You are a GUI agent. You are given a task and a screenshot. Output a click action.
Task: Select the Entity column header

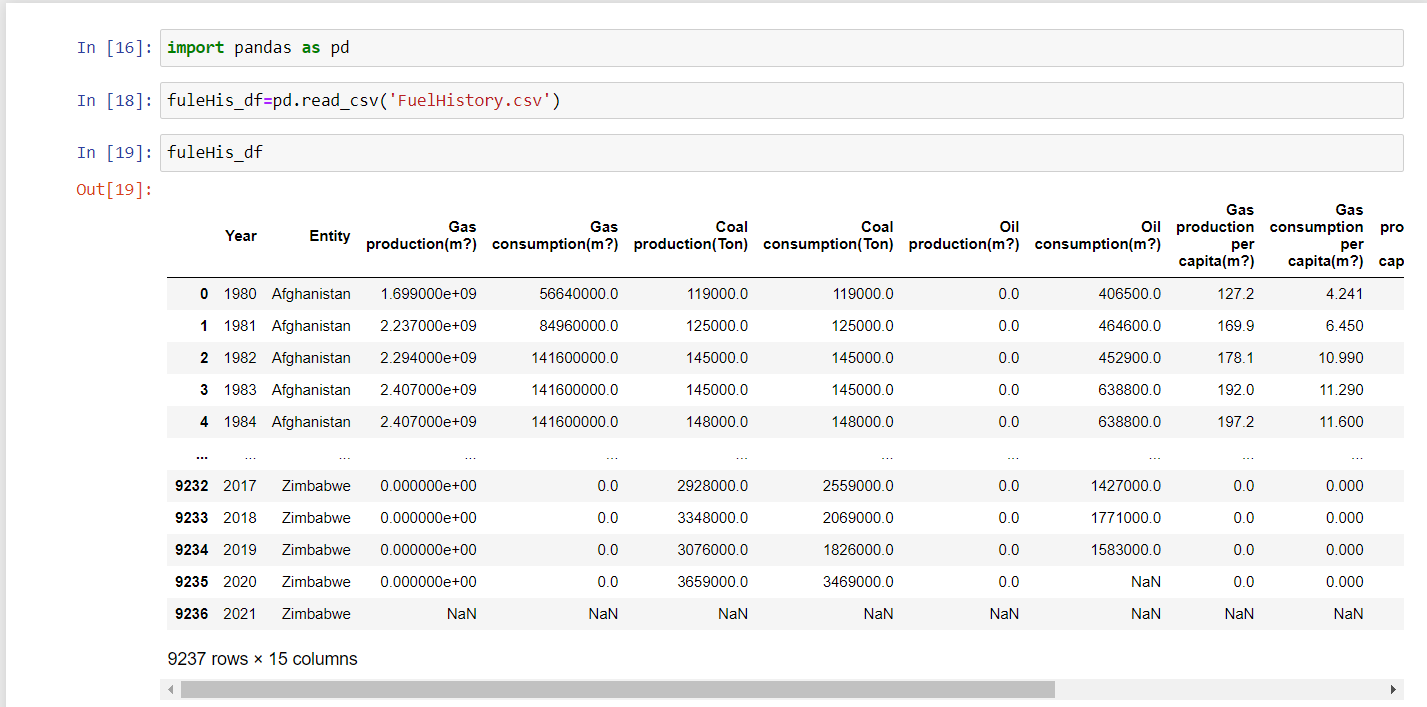pyautogui.click(x=330, y=236)
